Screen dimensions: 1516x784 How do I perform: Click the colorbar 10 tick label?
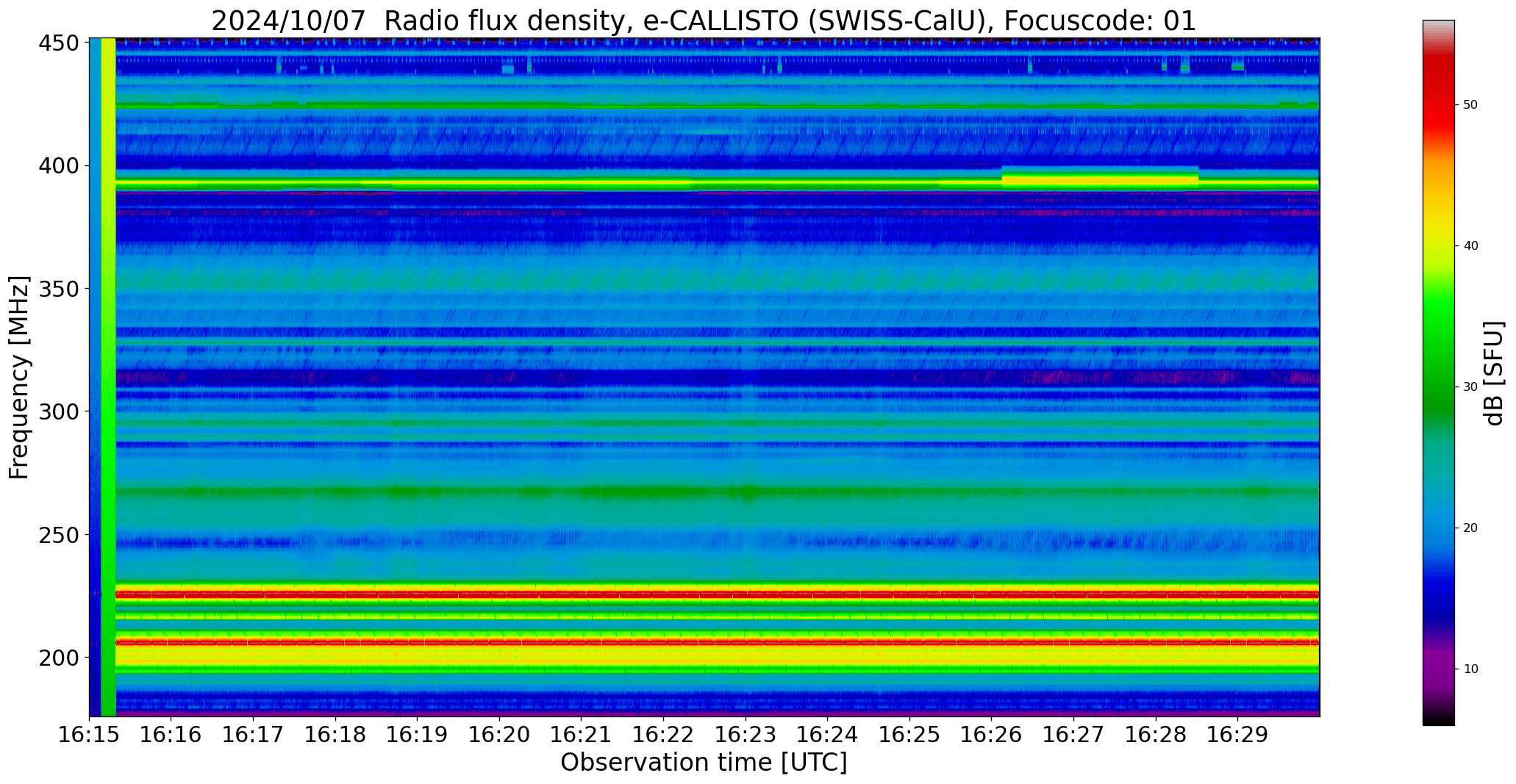click(x=1470, y=669)
